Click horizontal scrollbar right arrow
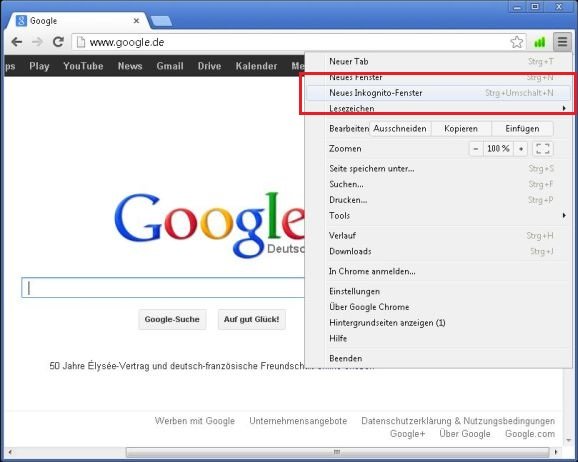The image size is (578, 462). (556, 452)
